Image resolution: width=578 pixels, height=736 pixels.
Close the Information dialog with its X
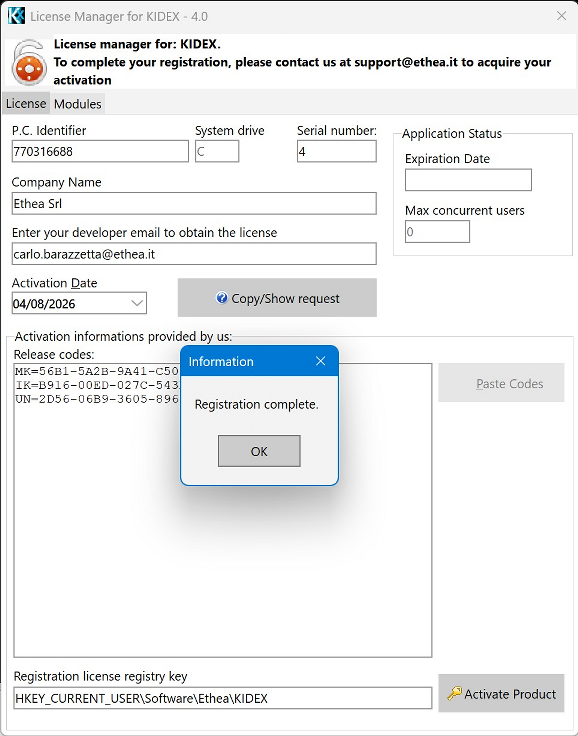pyautogui.click(x=321, y=361)
